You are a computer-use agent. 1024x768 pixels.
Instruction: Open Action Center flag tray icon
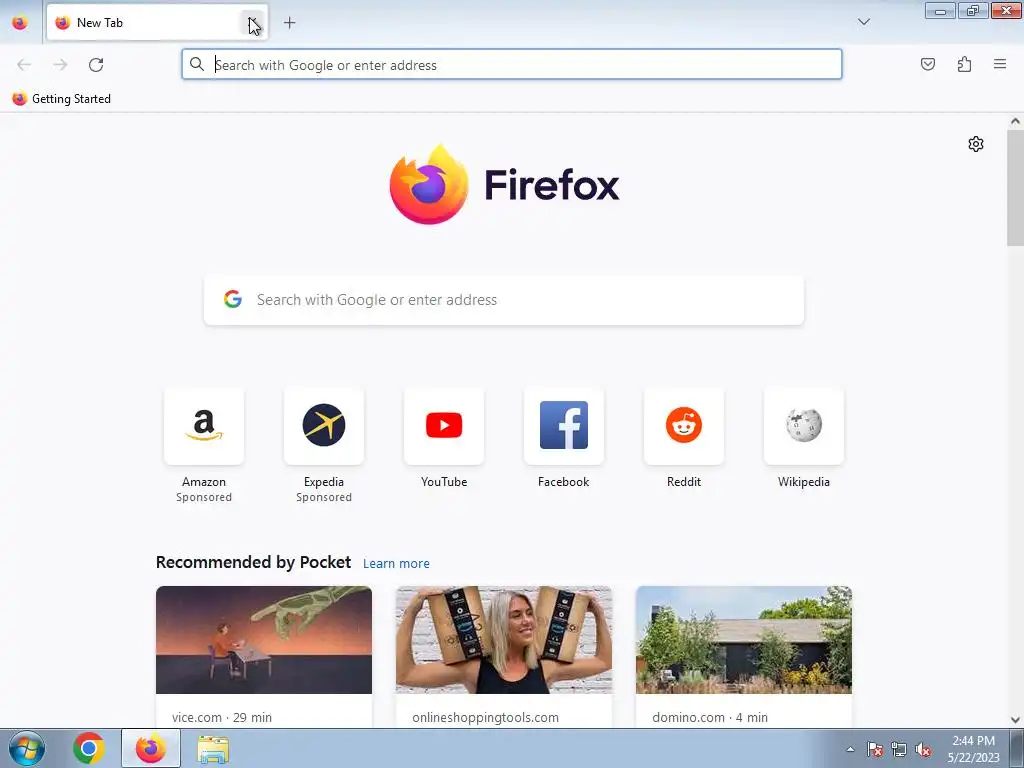point(875,749)
